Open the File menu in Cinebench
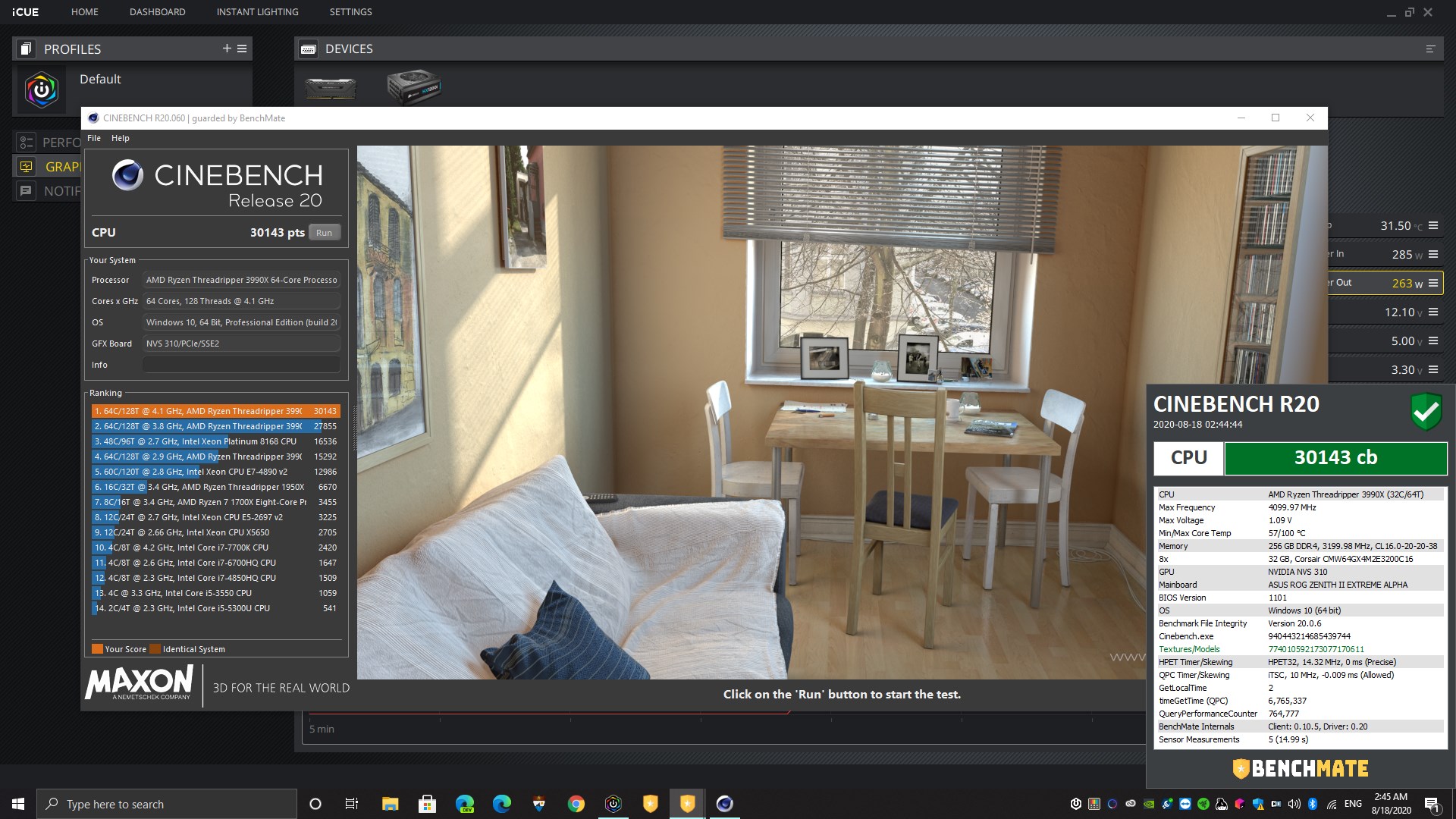 click(94, 138)
